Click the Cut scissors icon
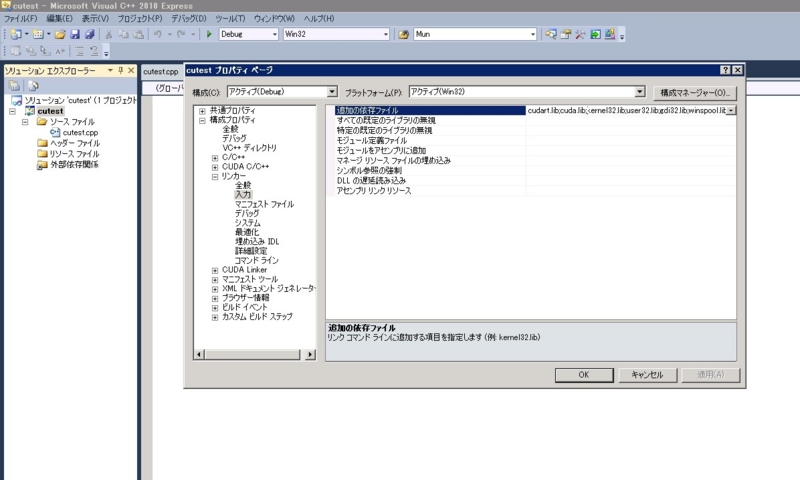This screenshot has width=800, height=480. pyautogui.click(x=108, y=34)
